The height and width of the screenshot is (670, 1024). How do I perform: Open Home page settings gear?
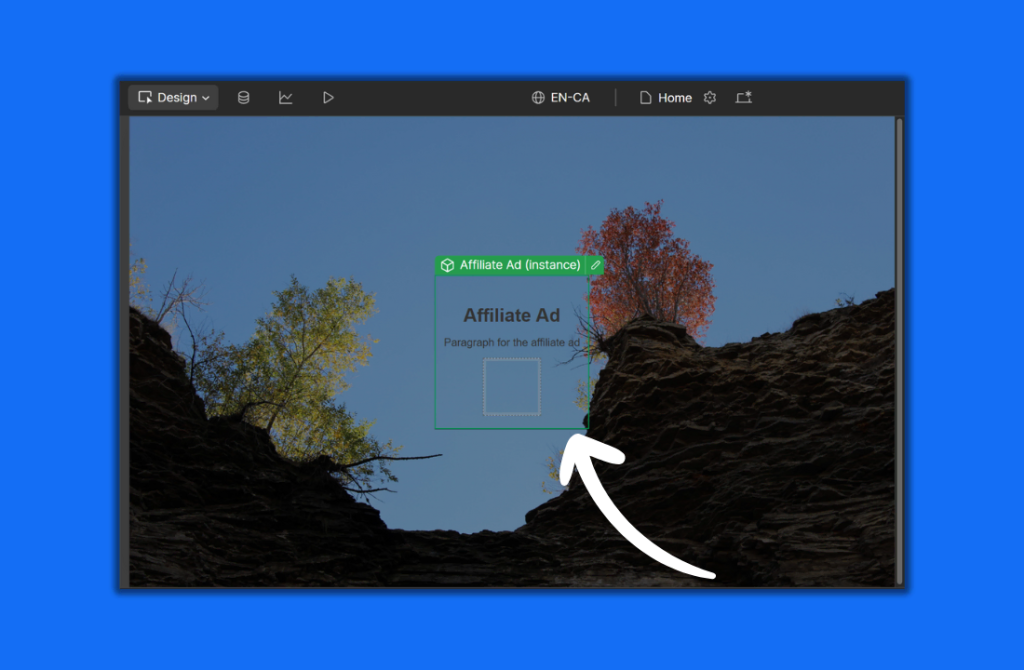pos(710,97)
